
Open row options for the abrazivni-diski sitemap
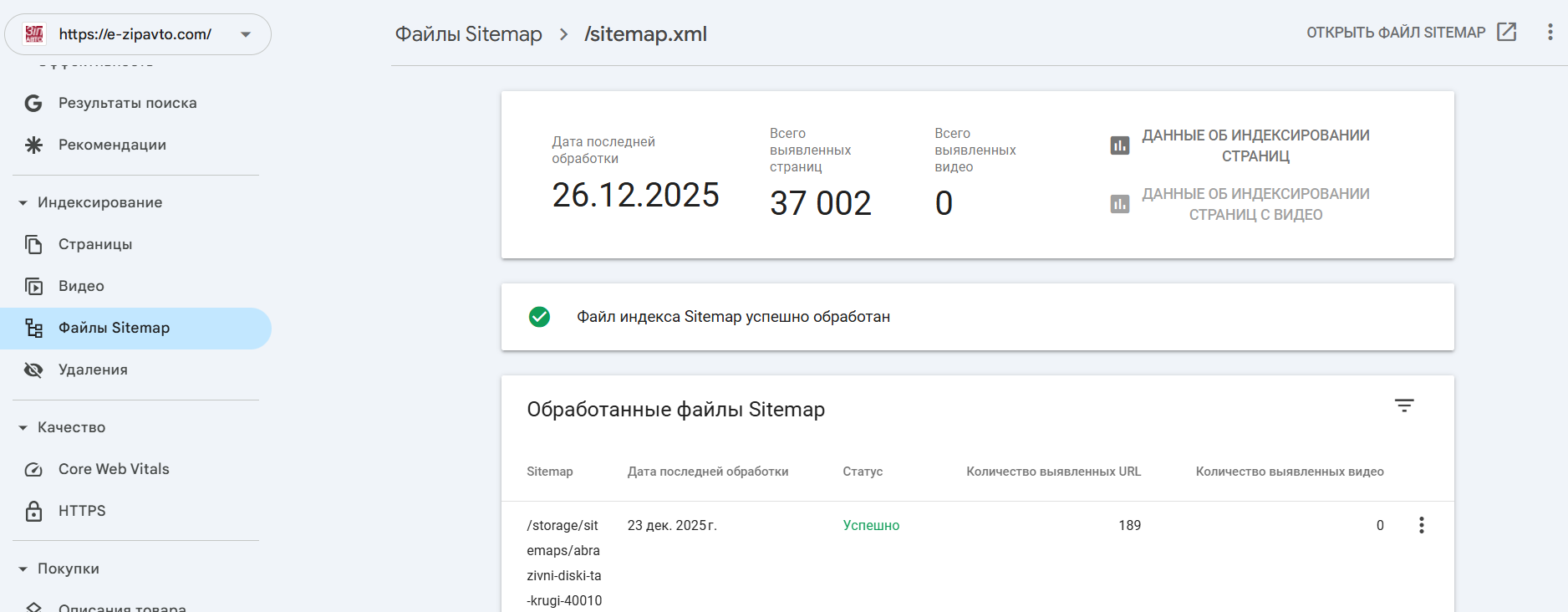1421,525
